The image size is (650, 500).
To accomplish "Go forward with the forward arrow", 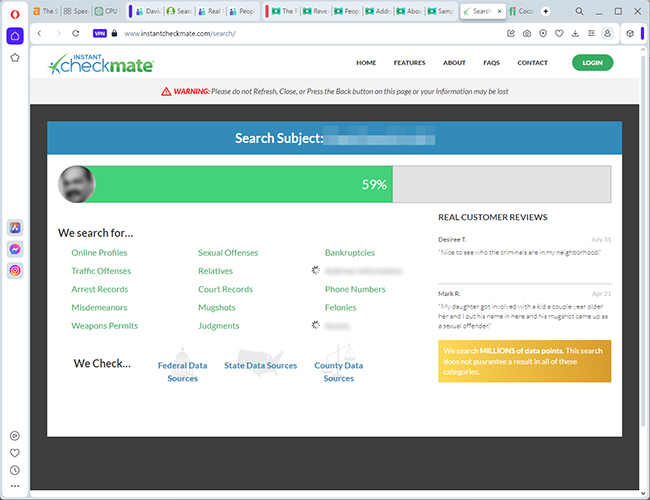I will (x=58, y=33).
